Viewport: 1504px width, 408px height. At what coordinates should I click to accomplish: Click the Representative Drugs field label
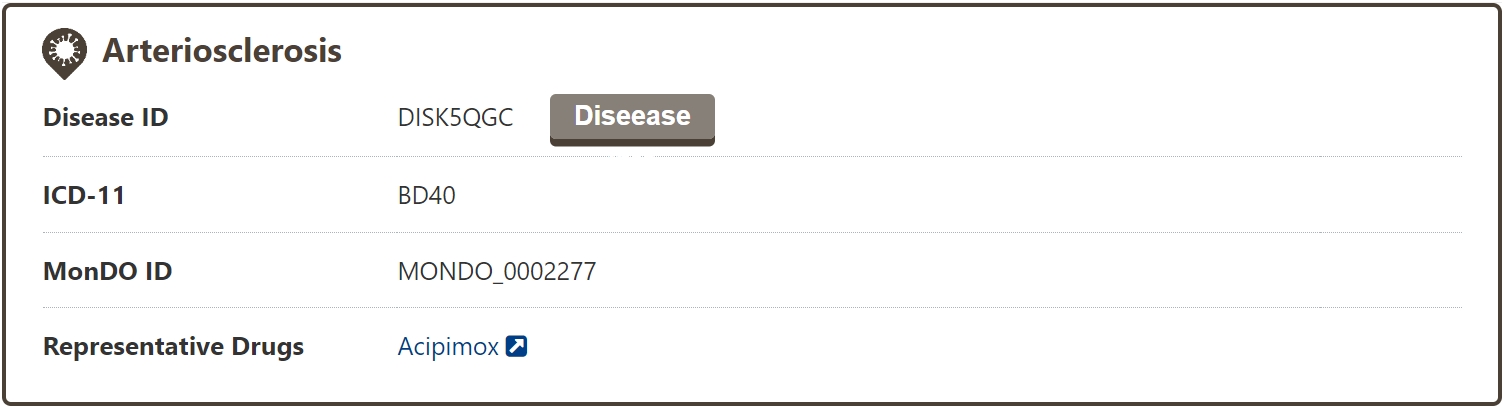[173, 347]
